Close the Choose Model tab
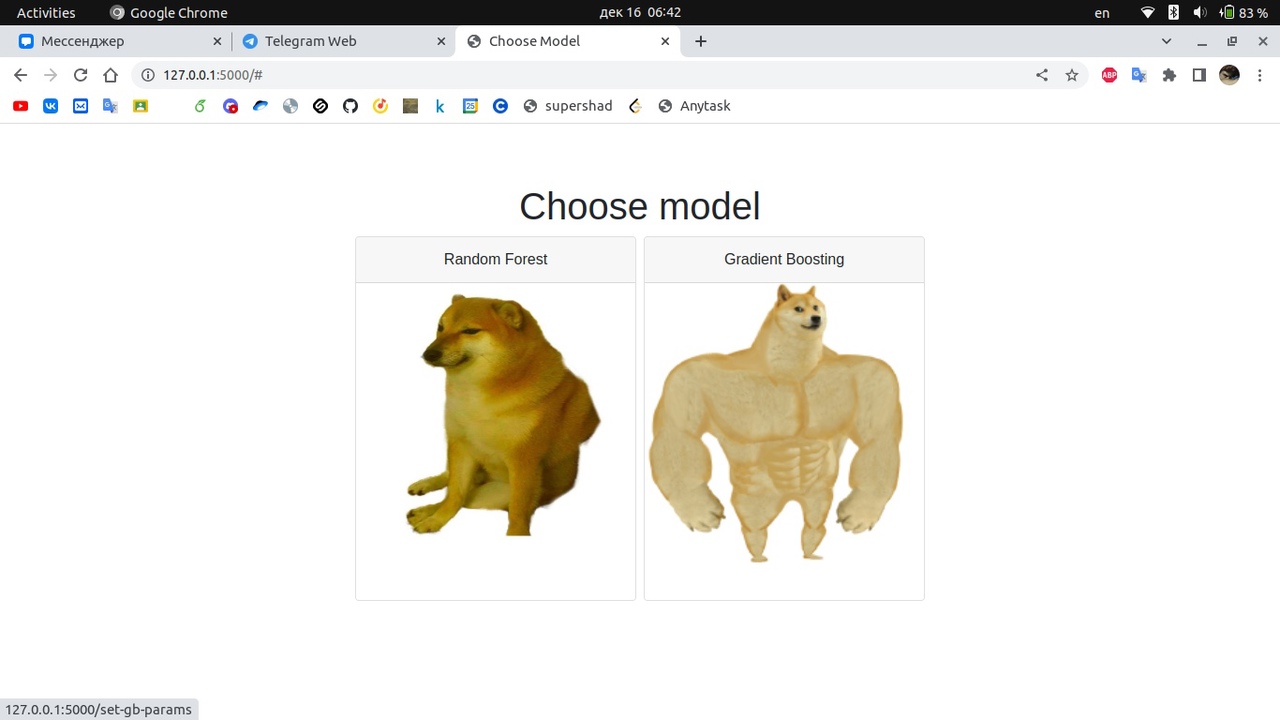 (x=666, y=41)
